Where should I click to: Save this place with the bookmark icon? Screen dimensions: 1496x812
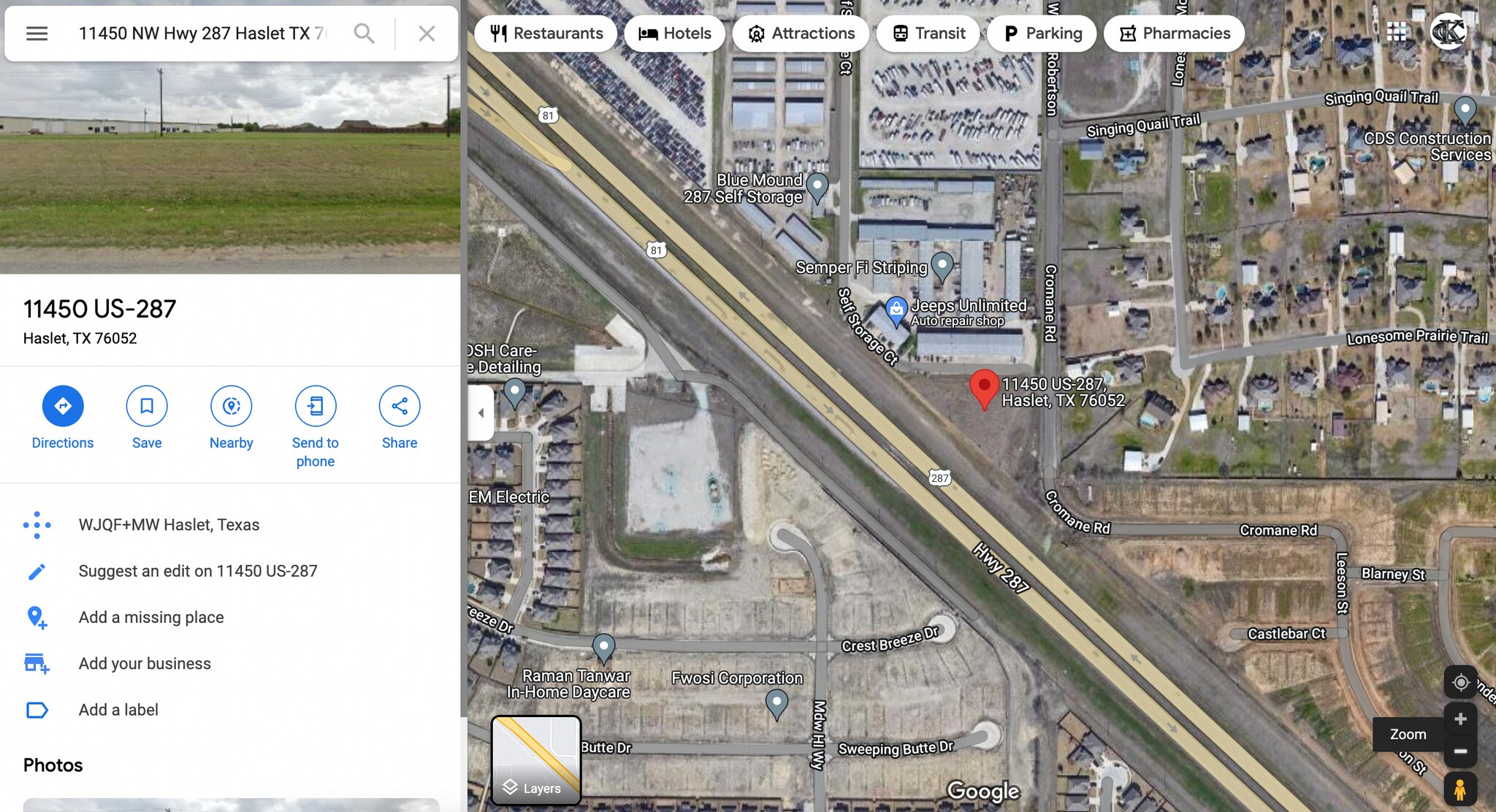(x=147, y=406)
